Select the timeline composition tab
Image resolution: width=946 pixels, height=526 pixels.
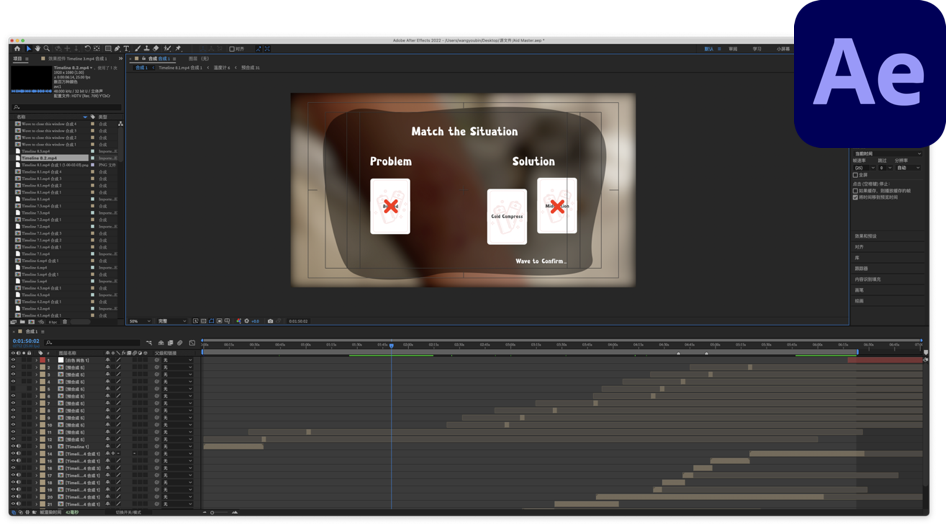31,331
